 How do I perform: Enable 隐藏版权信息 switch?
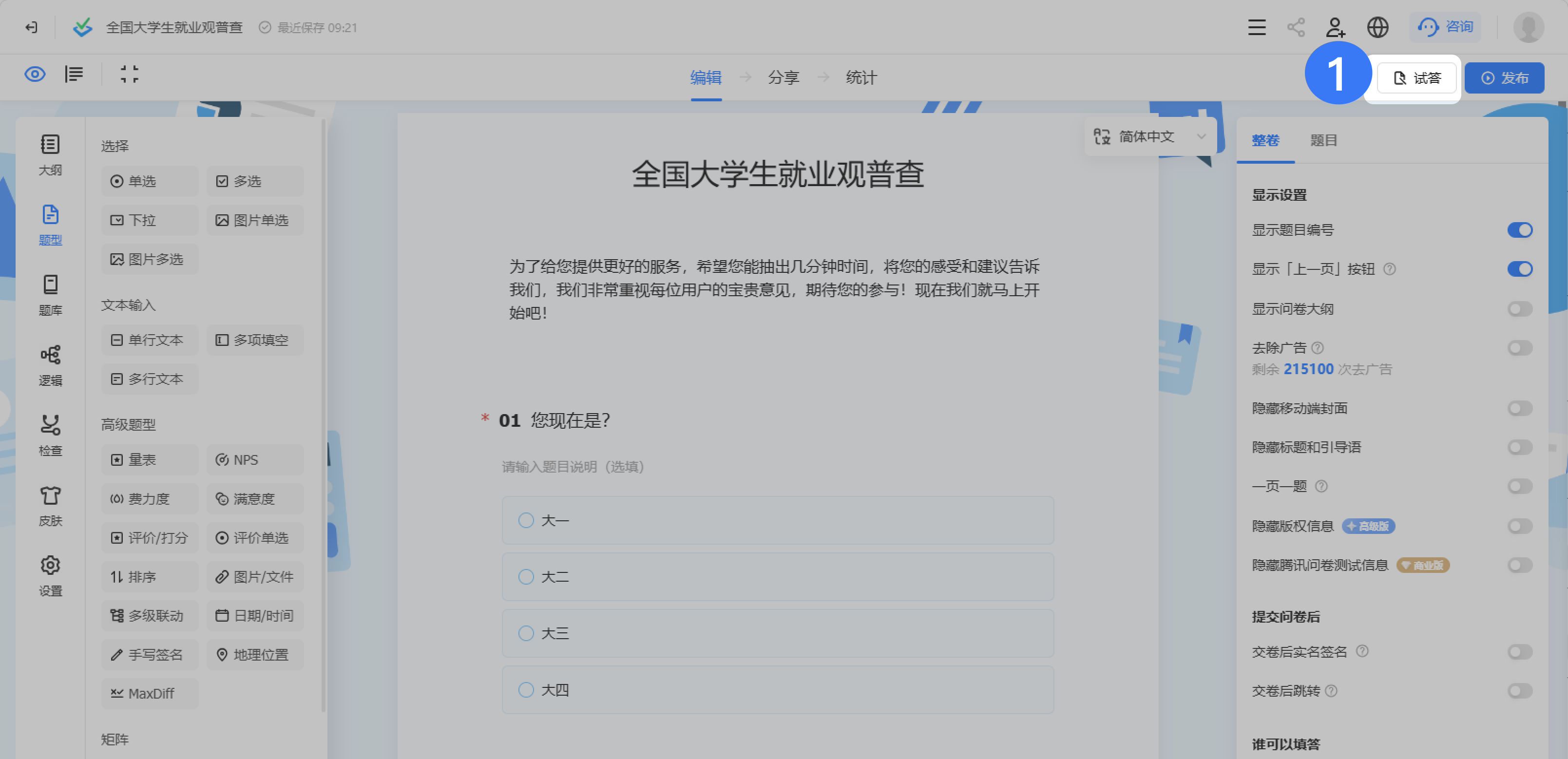click(1519, 526)
